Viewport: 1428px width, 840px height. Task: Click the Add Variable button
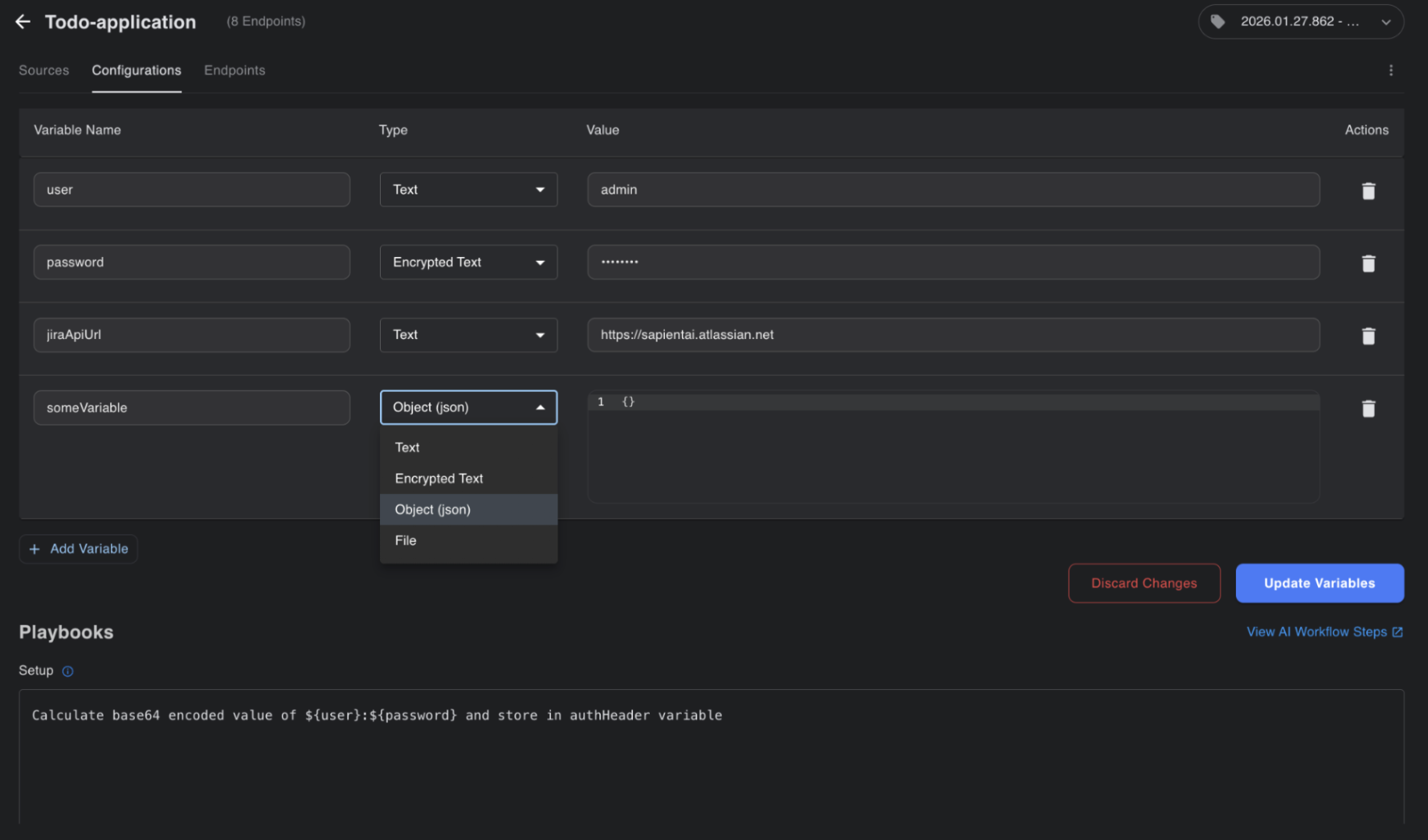tap(79, 549)
